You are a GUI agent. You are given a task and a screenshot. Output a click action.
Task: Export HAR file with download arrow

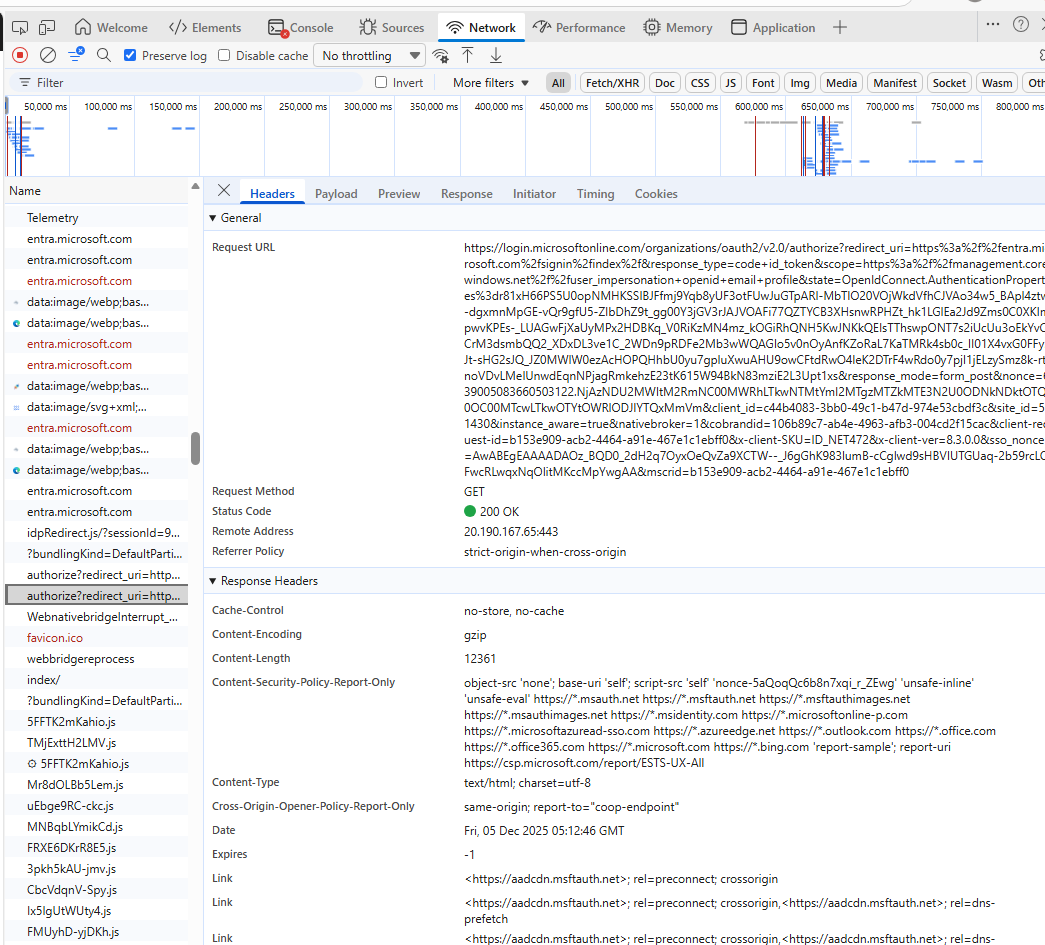(x=494, y=56)
